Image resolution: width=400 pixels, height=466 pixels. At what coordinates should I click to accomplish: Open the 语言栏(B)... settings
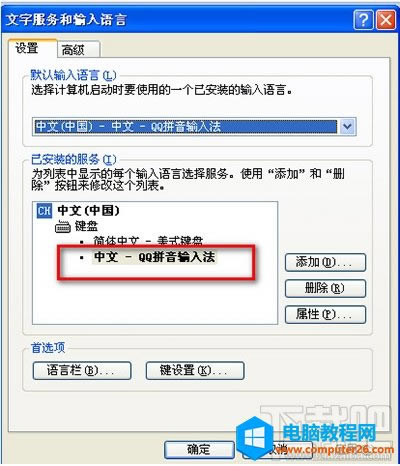[x=82, y=370]
